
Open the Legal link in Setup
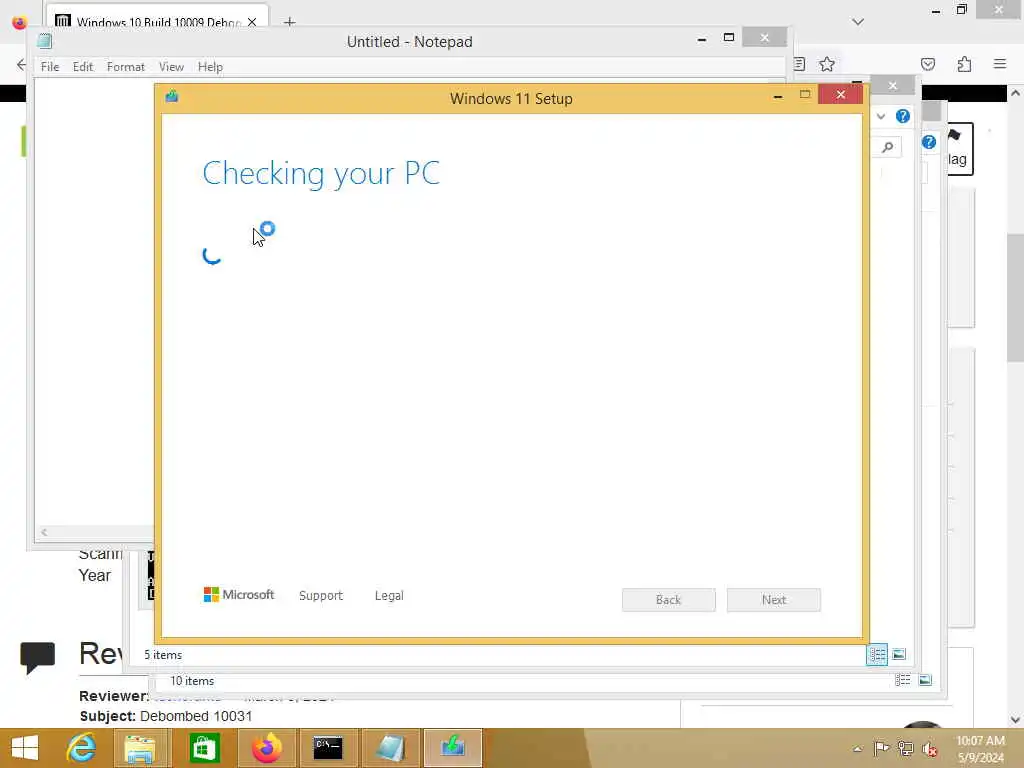389,596
